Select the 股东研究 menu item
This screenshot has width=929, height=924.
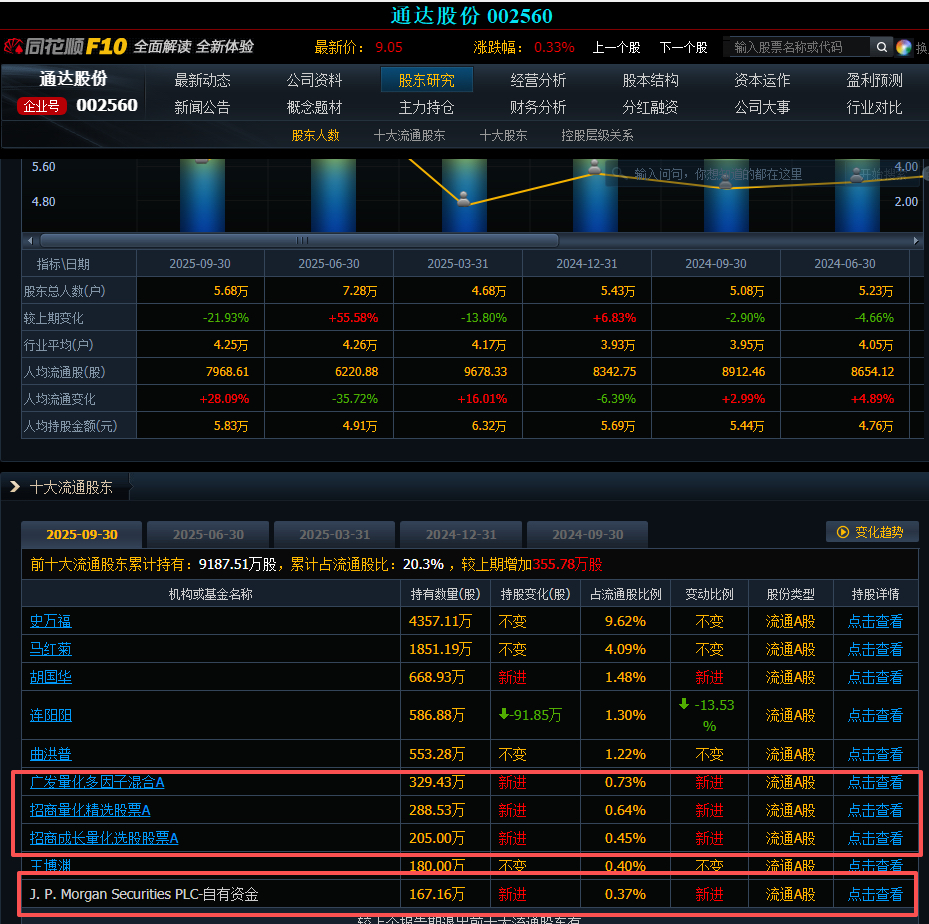(x=427, y=80)
